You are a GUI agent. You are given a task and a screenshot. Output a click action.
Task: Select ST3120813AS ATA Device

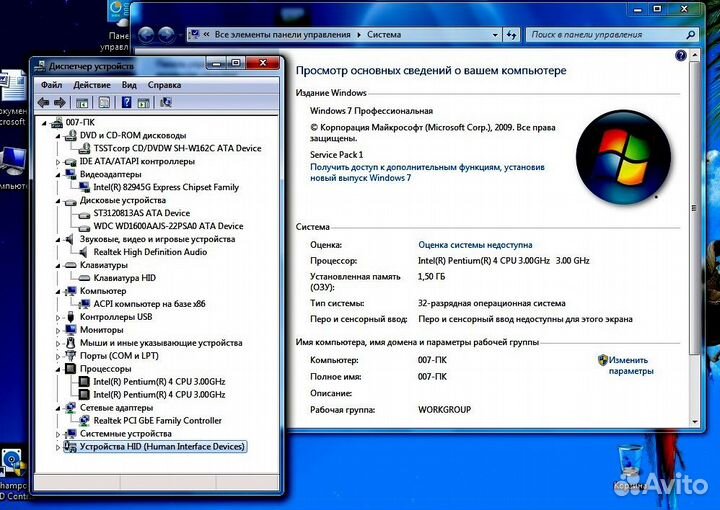tap(141, 213)
